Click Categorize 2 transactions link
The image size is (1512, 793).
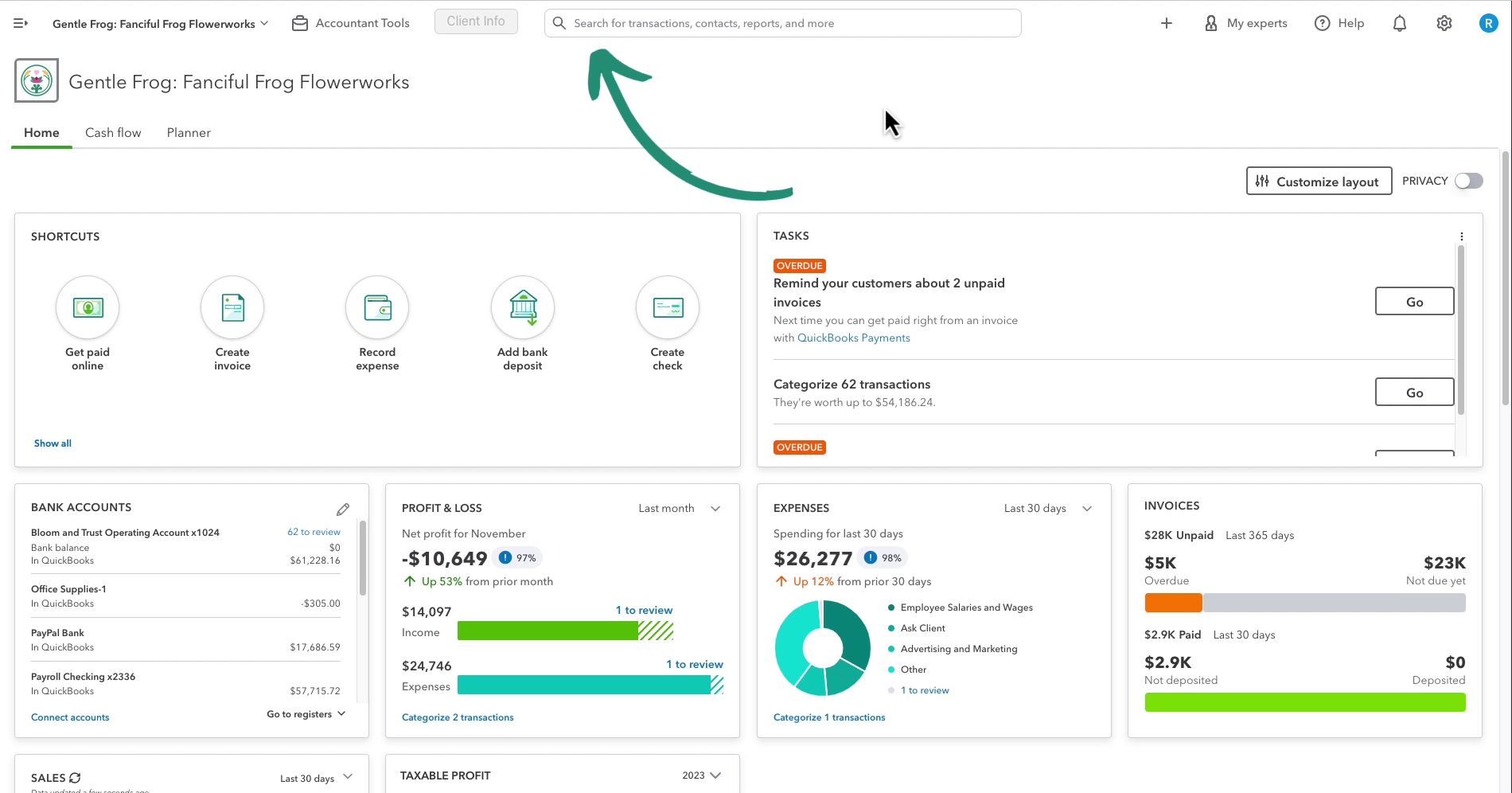(x=458, y=717)
